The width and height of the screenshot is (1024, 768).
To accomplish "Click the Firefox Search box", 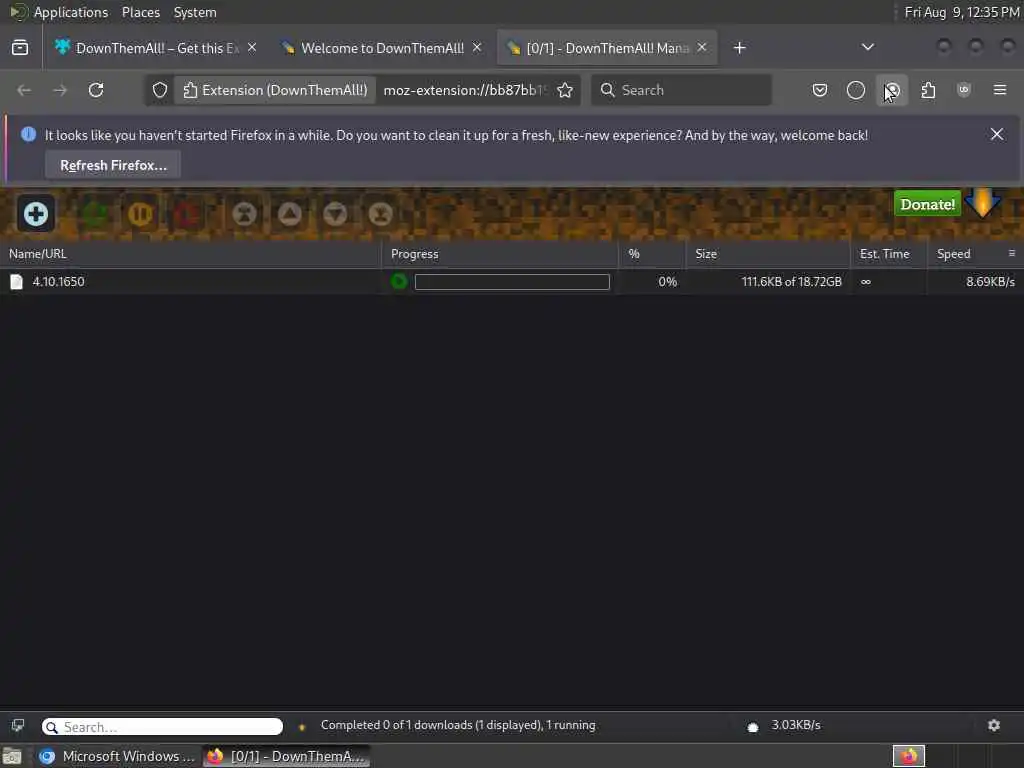I will [681, 90].
